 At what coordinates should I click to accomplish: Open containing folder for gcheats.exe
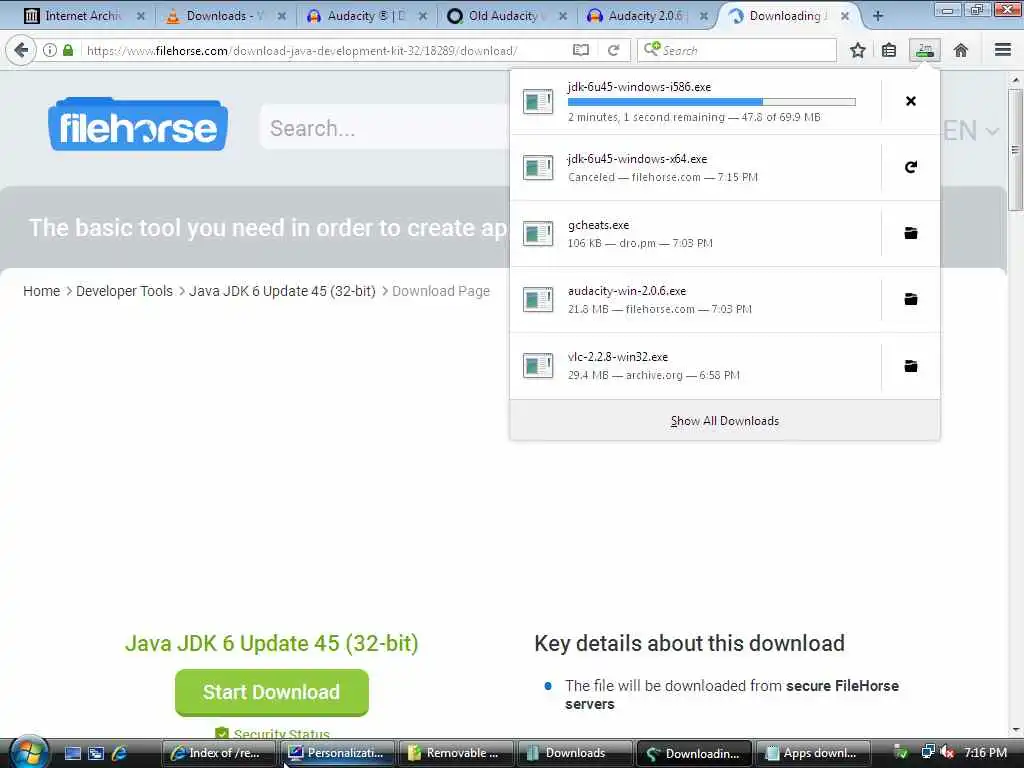coord(910,233)
